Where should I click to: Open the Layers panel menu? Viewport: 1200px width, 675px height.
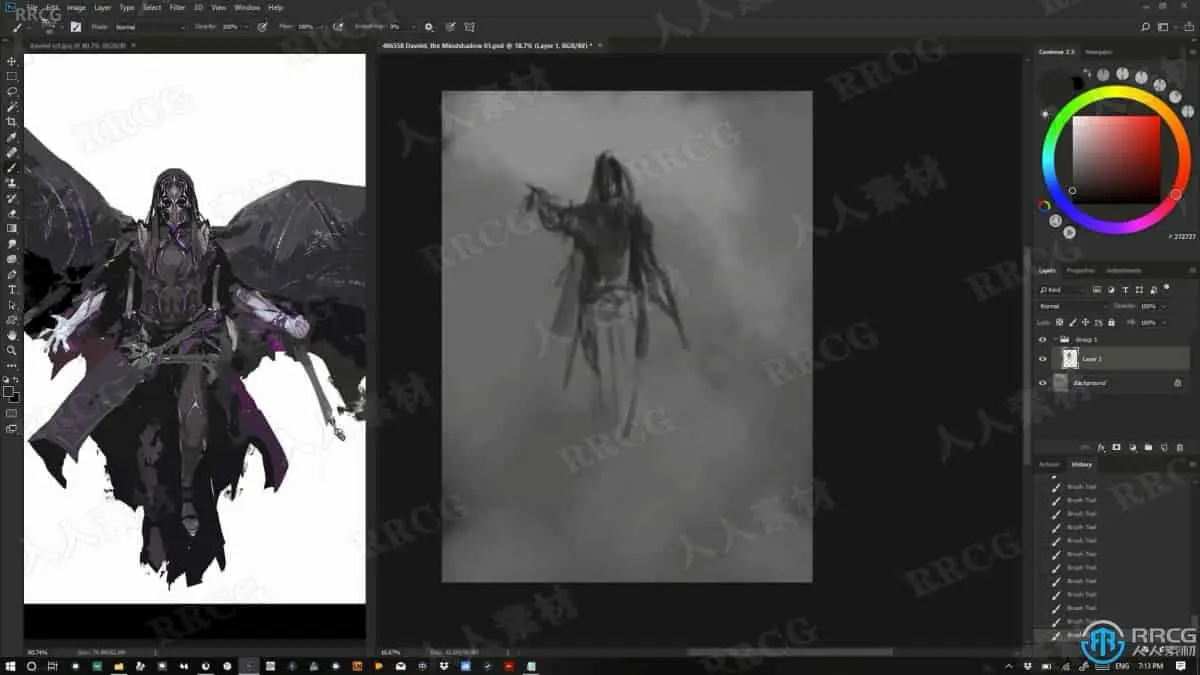1192,270
